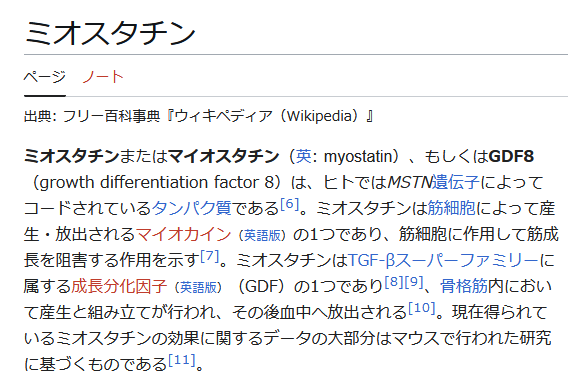Click the 出典 Wikipedia tagline text
The width and height of the screenshot is (568, 385).
[199, 116]
